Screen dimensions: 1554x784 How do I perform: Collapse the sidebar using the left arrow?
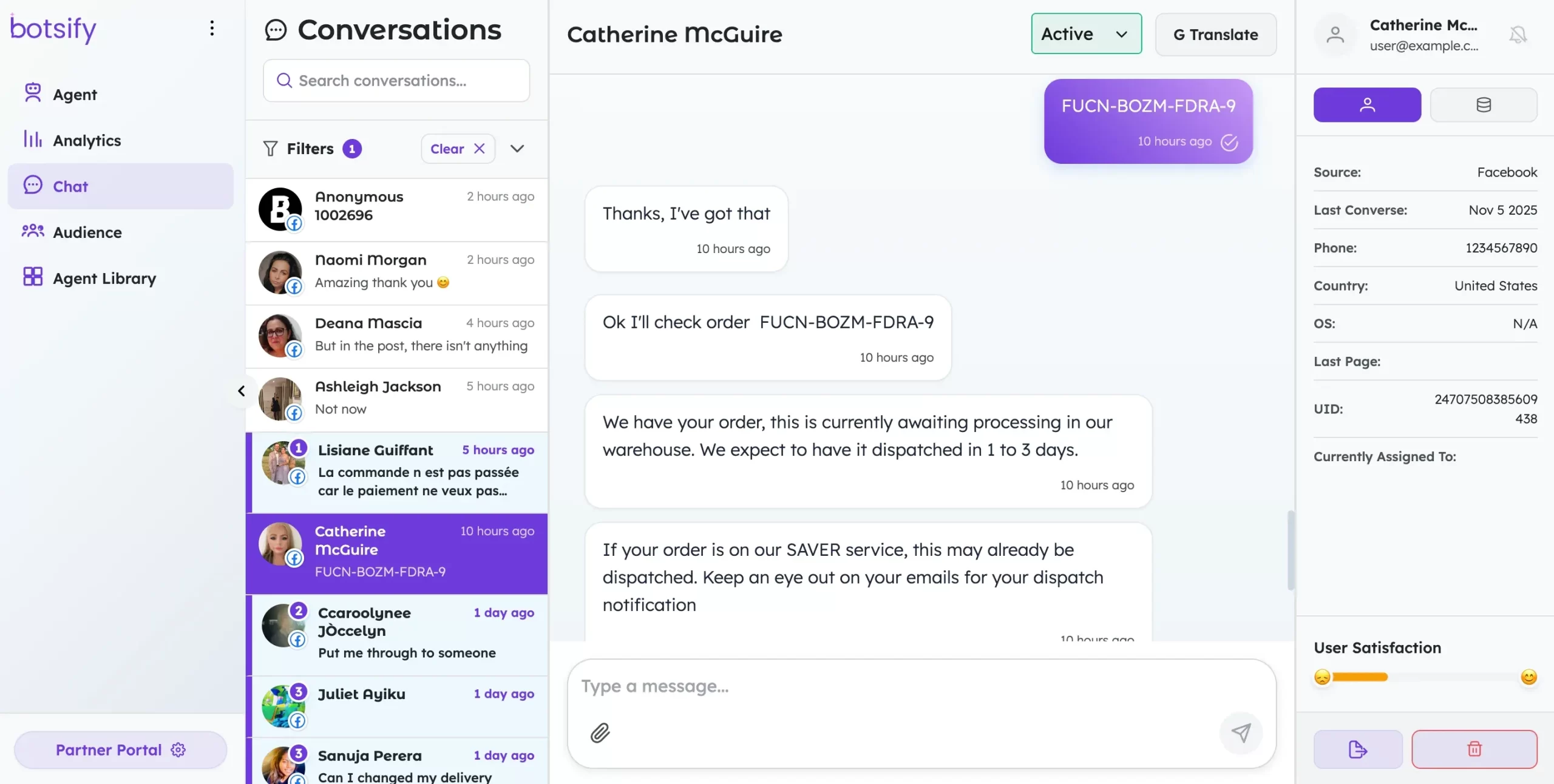point(240,391)
